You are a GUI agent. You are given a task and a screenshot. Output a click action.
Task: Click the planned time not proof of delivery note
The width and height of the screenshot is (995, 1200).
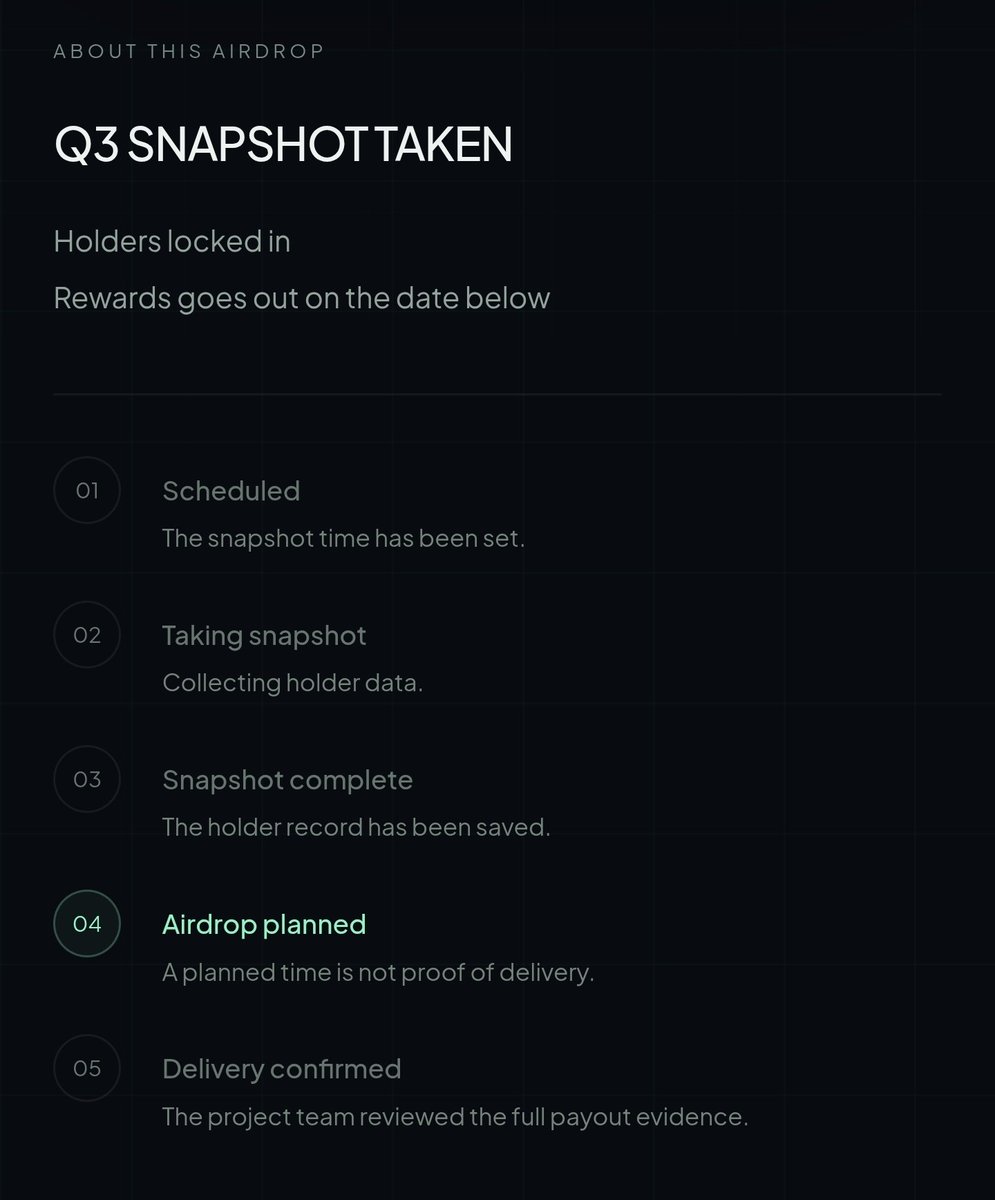(x=378, y=973)
